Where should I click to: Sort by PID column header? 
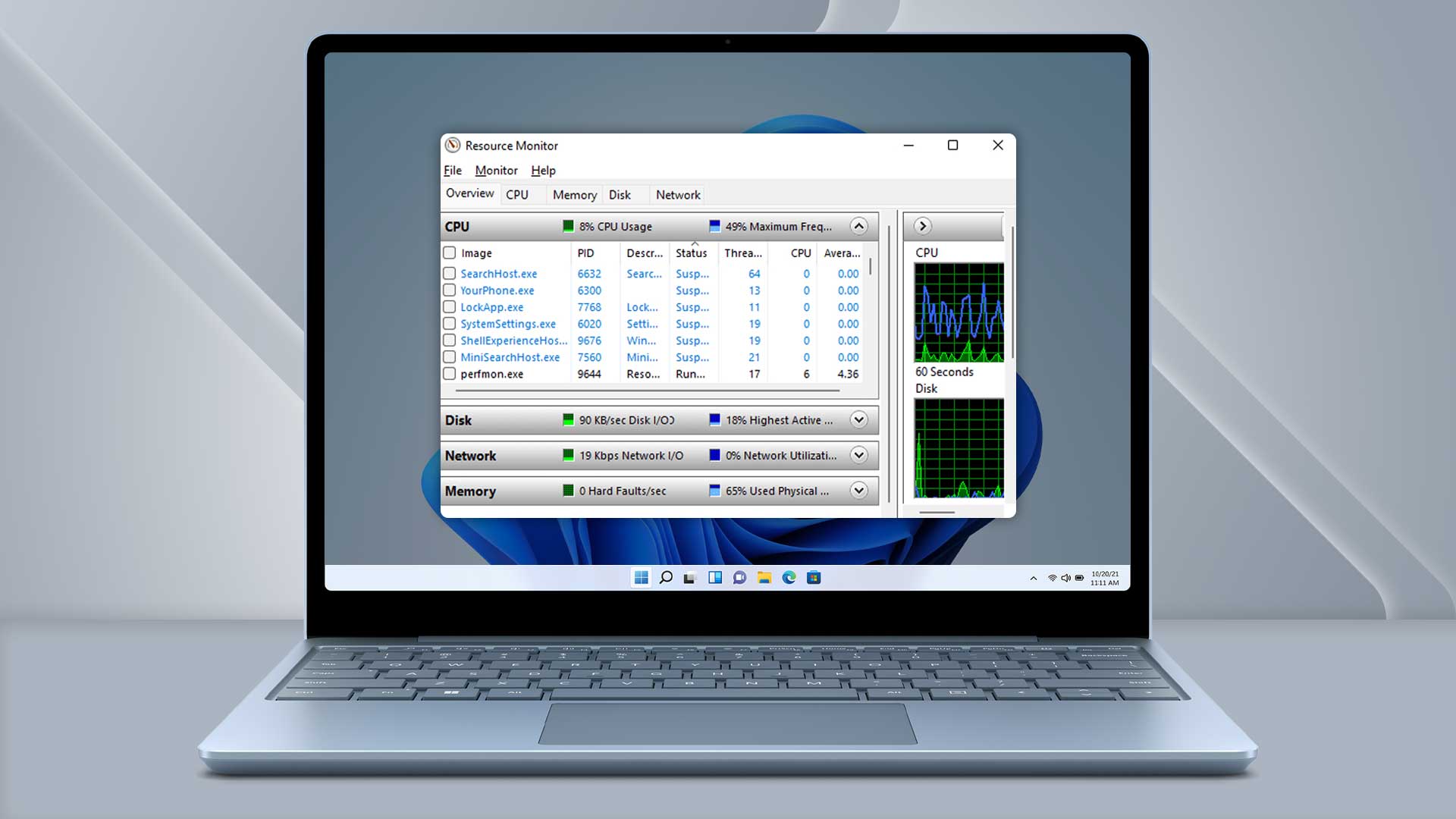(595, 253)
